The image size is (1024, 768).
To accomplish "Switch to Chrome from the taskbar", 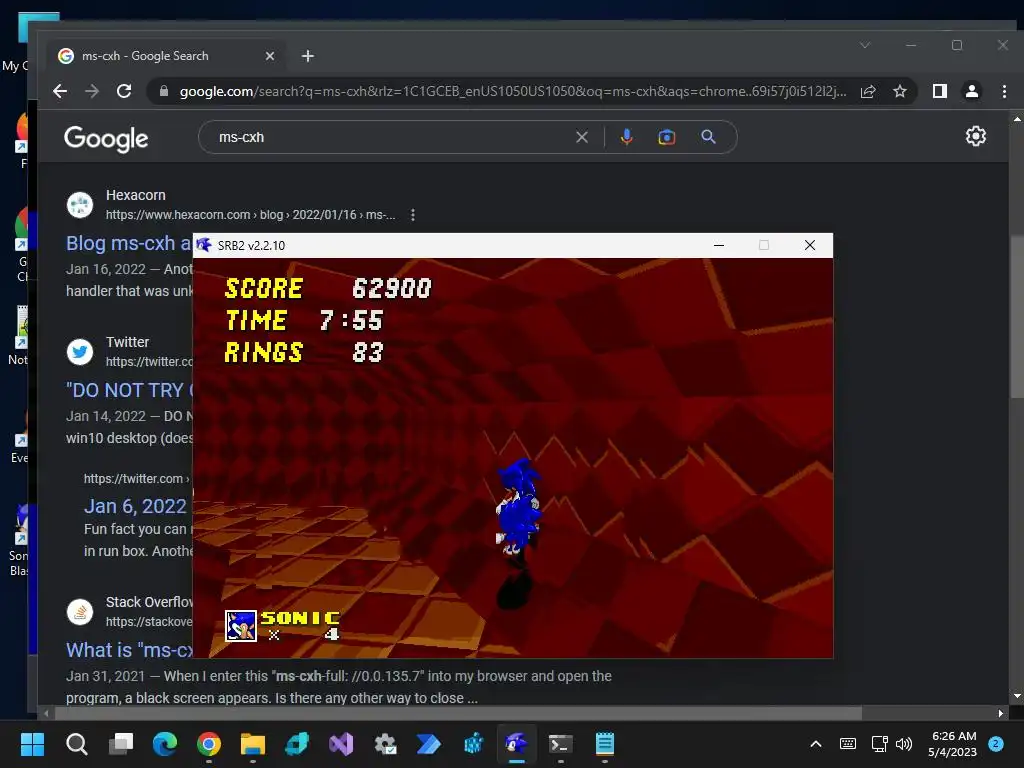I will (209, 744).
